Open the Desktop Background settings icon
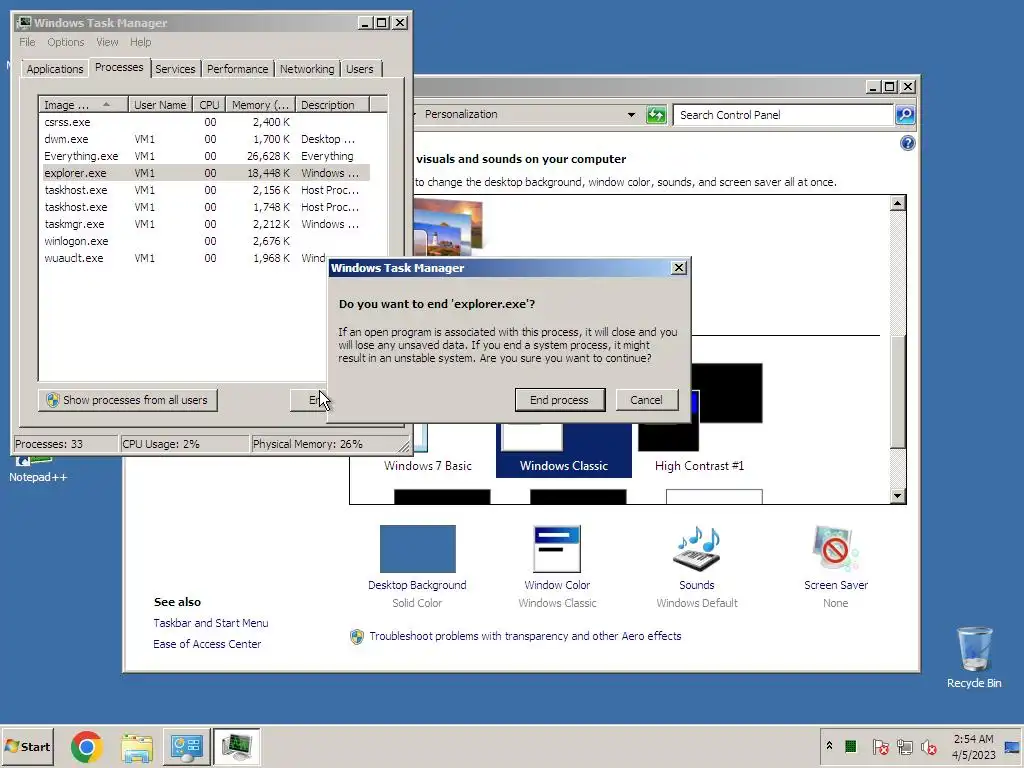The width and height of the screenshot is (1024, 768). click(x=417, y=549)
